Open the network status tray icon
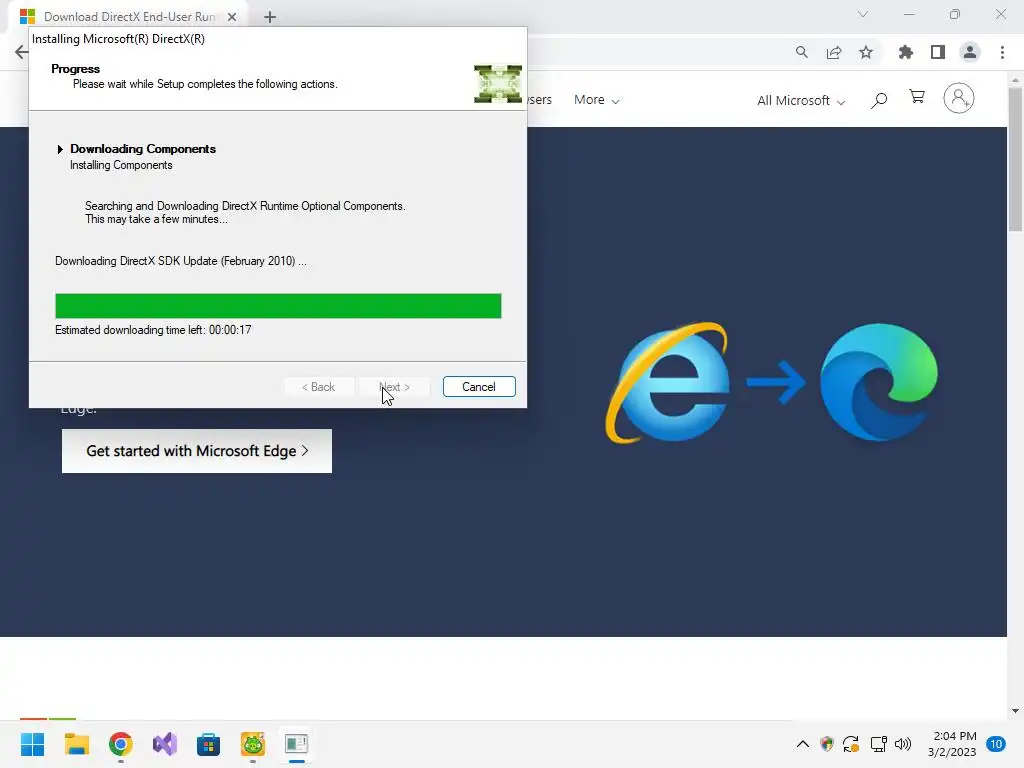This screenshot has height=768, width=1024. (878, 744)
